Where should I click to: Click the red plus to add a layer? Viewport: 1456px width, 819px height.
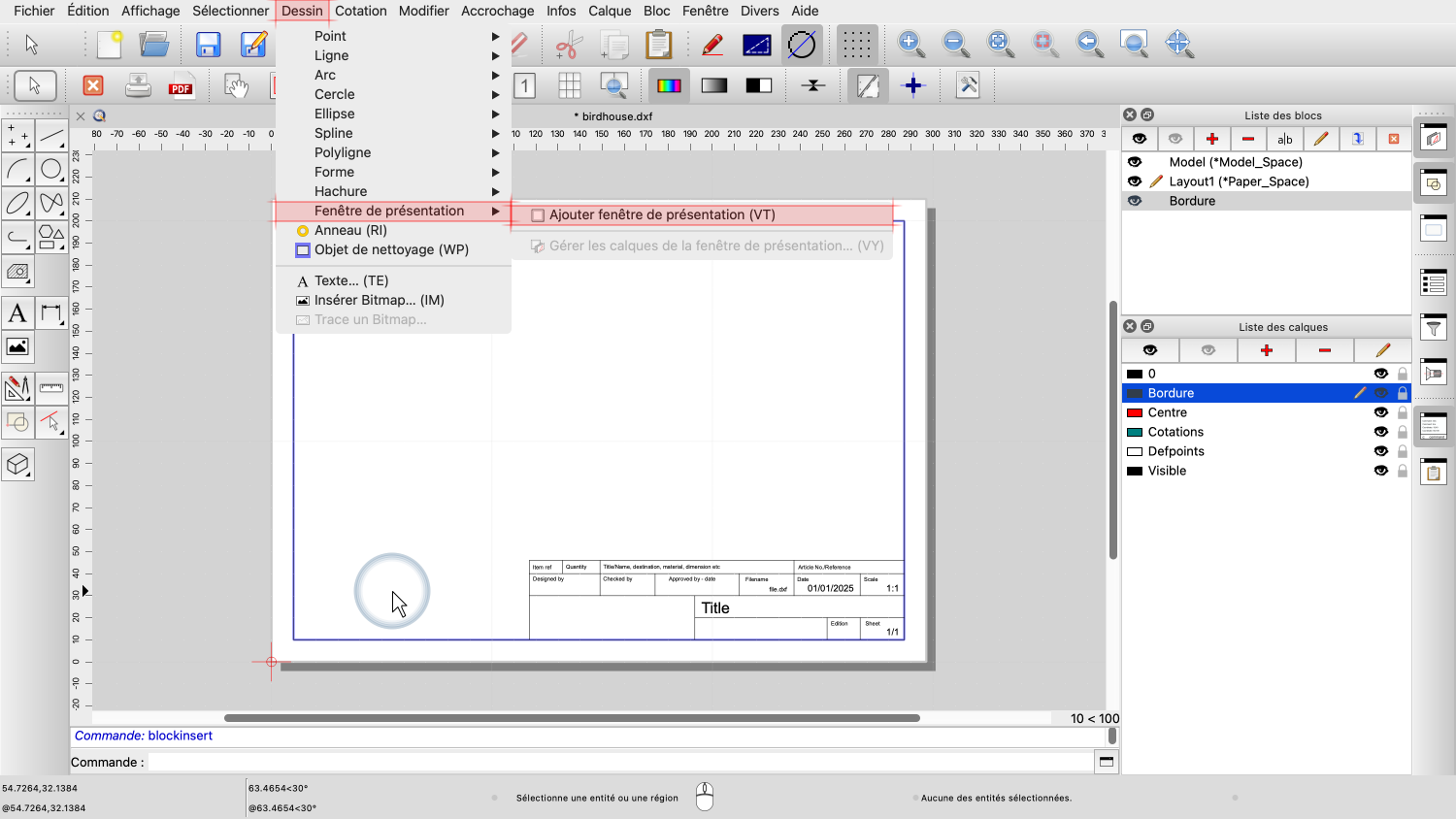[1266, 350]
